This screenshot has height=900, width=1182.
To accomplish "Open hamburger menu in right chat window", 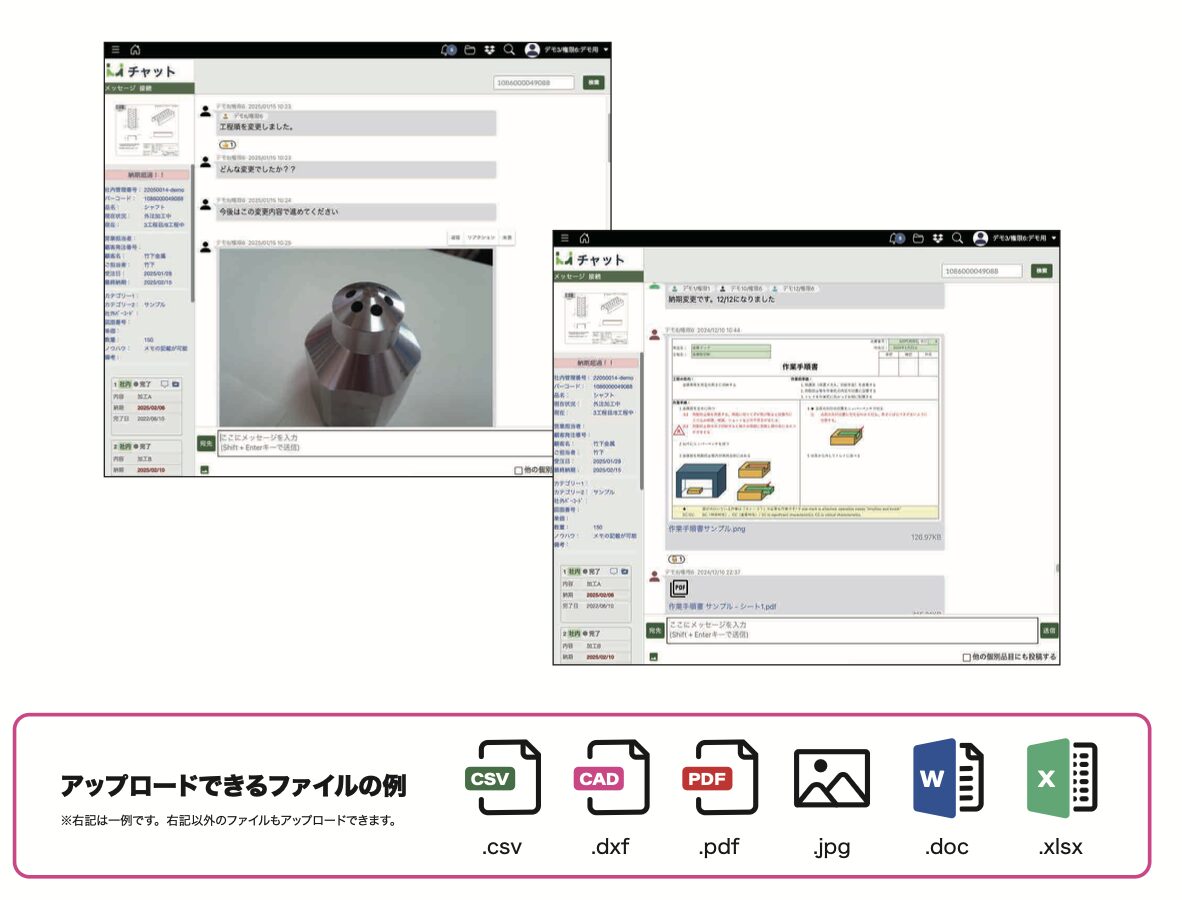I will click(565, 238).
